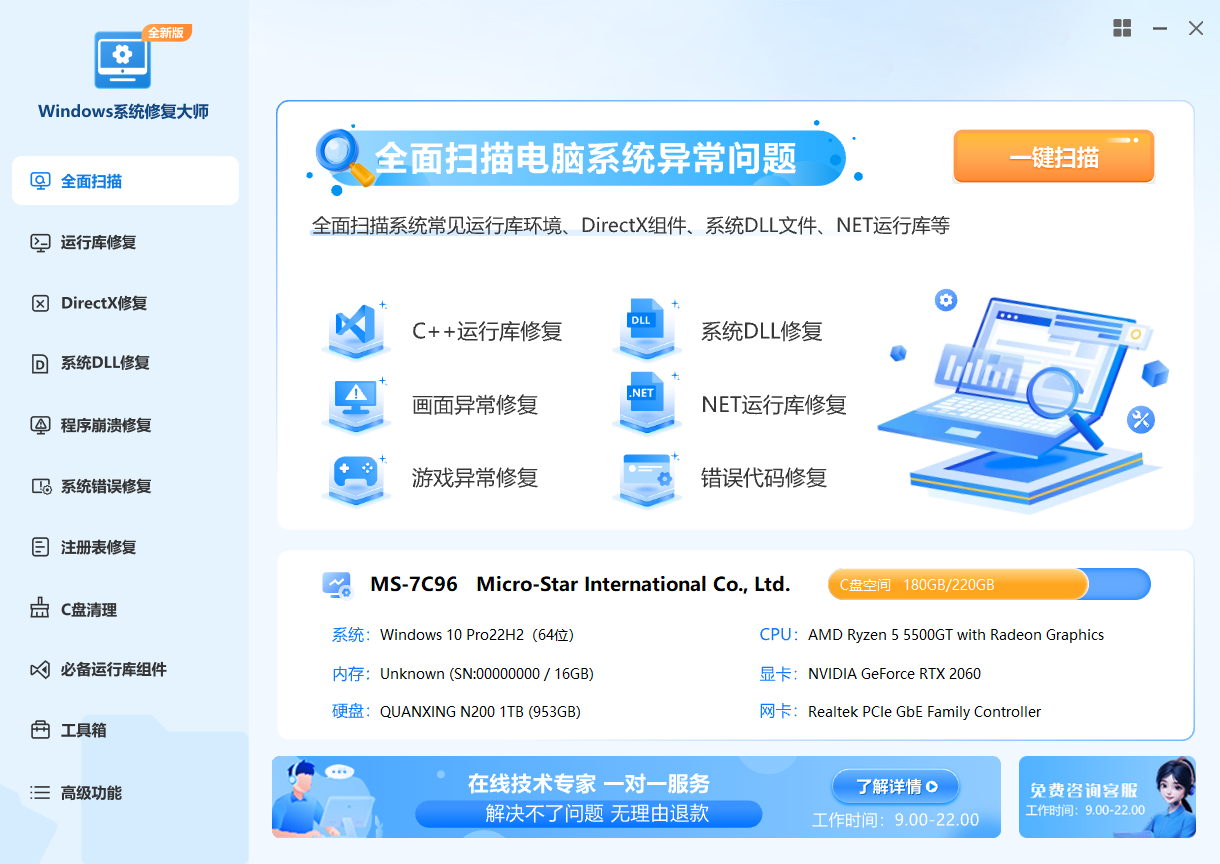
Task: Open 注册表修复 page
Action: click(125, 547)
